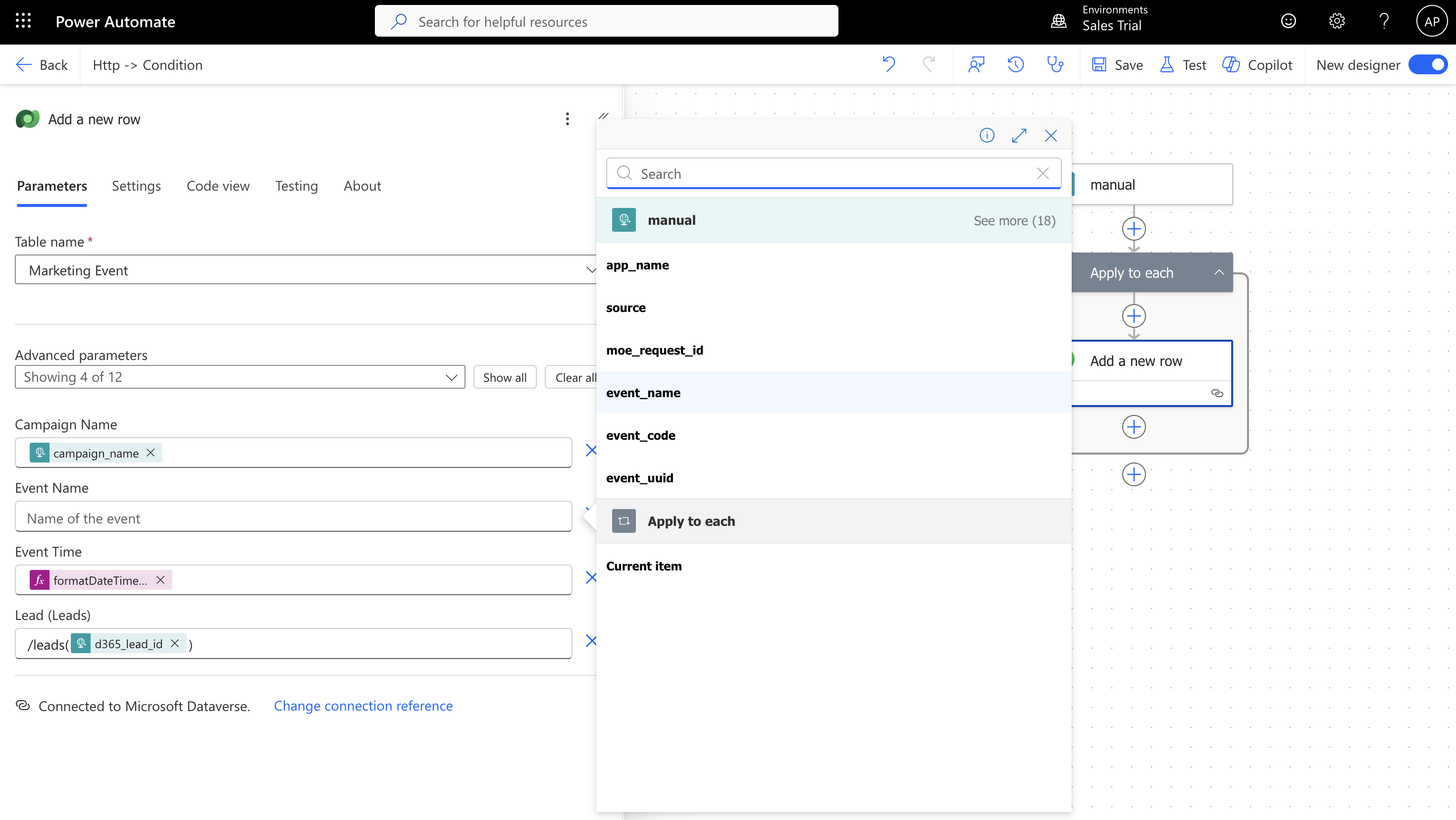Insert app_name dynamic content
Image resolution: width=1456 pixels, height=820 pixels.
click(833, 265)
